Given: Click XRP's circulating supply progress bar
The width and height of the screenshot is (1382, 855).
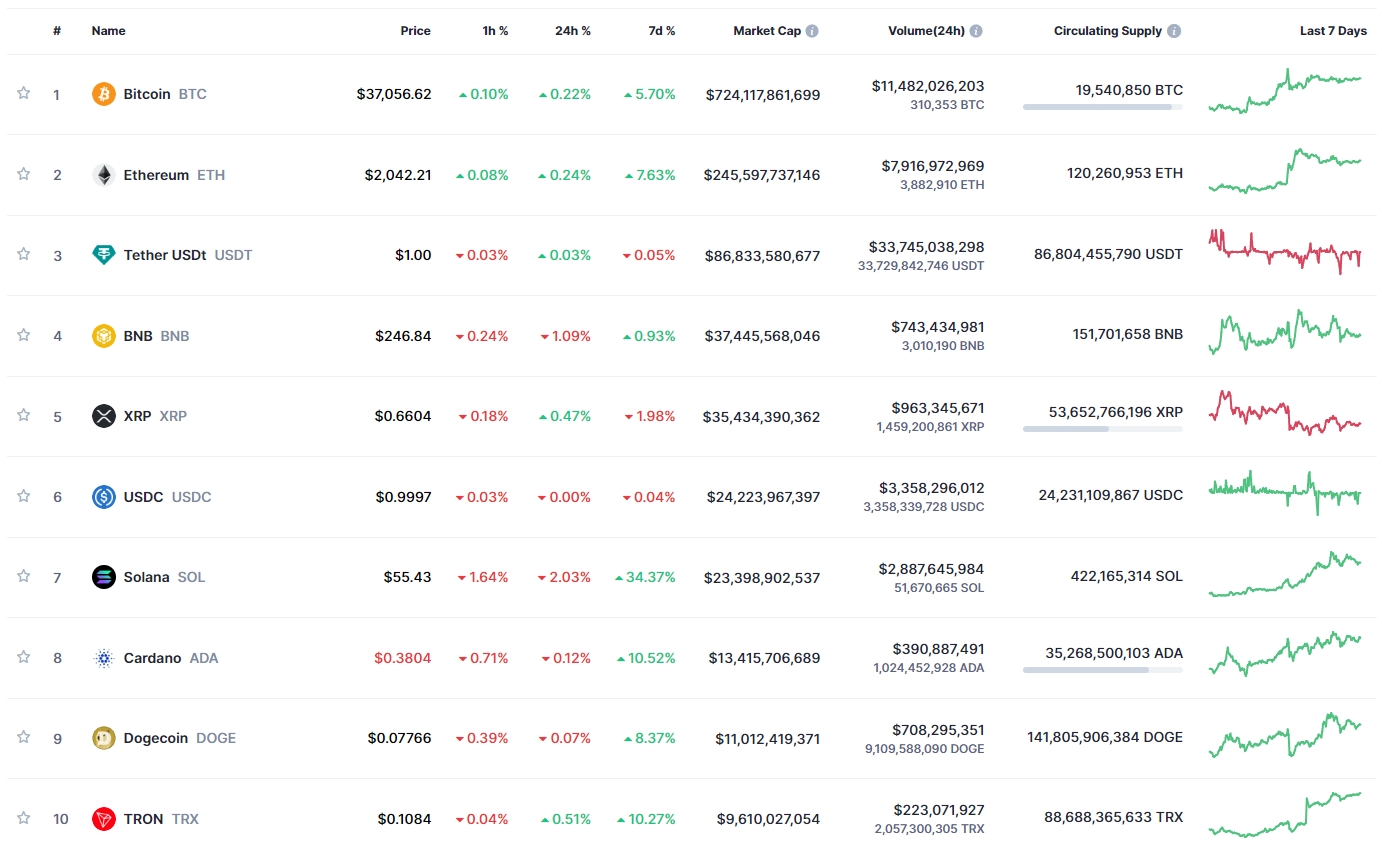Looking at the screenshot, I should pos(1102,428).
